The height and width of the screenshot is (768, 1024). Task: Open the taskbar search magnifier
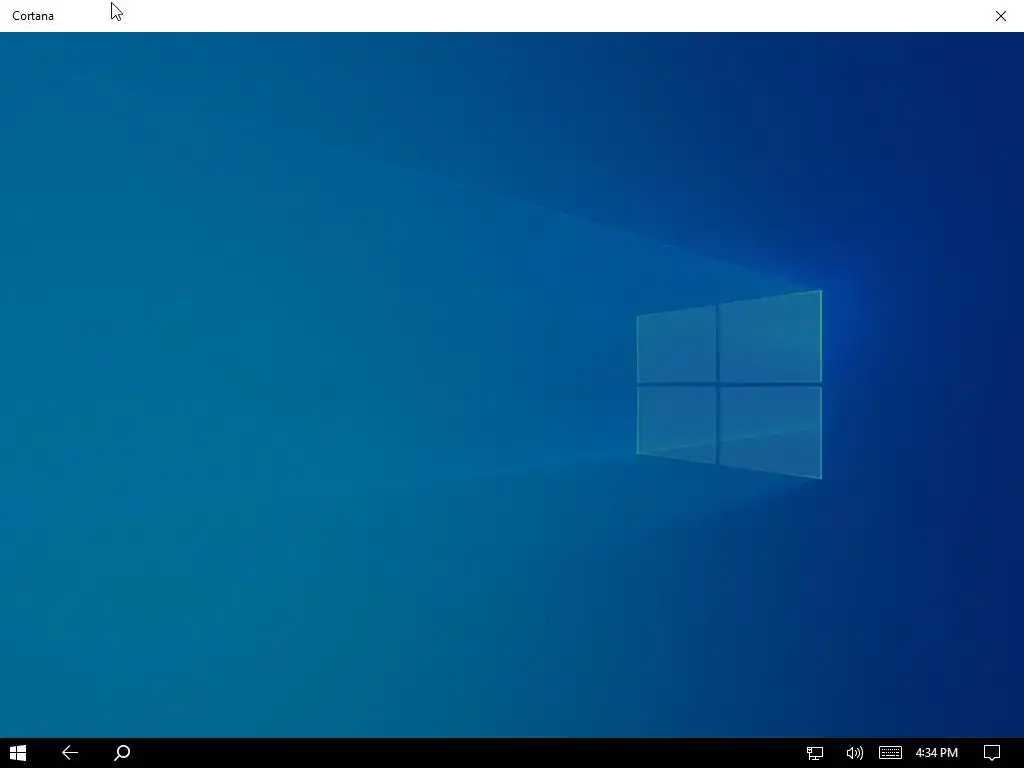tap(122, 753)
